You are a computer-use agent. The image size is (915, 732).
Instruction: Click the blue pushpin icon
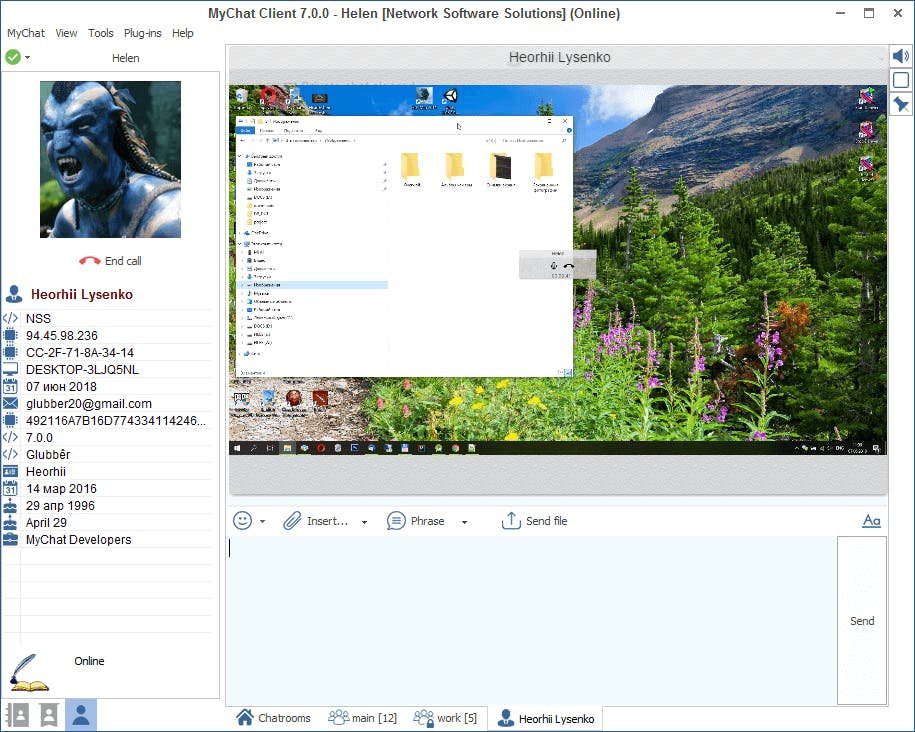(901, 104)
